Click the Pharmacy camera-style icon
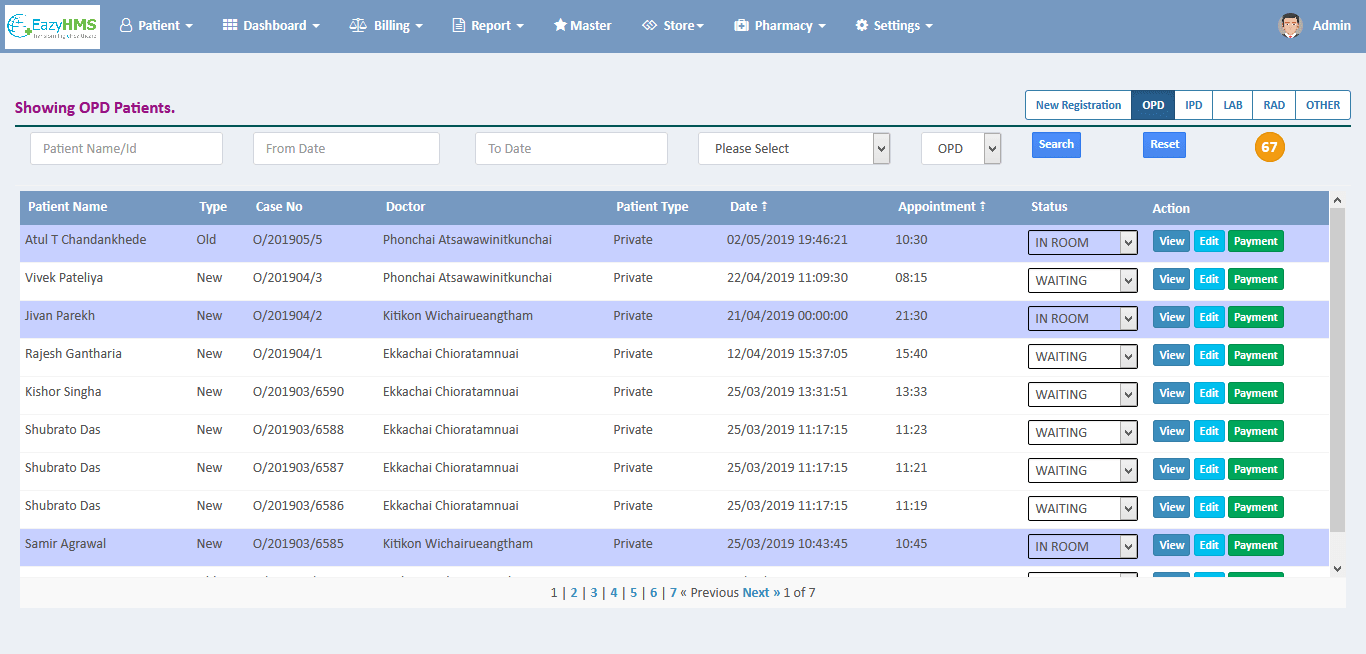Screen dimensions: 1366x654 click(739, 25)
